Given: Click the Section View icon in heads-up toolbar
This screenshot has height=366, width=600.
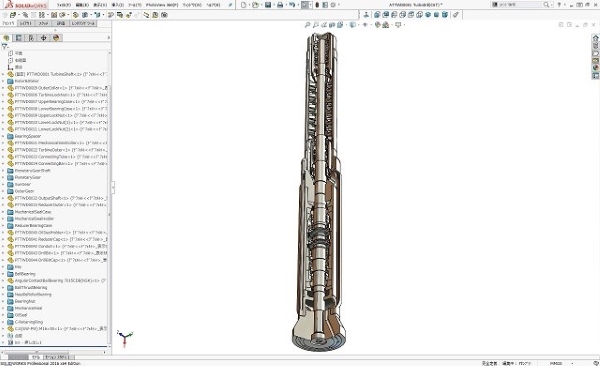Looking at the screenshot, I should click(332, 25).
